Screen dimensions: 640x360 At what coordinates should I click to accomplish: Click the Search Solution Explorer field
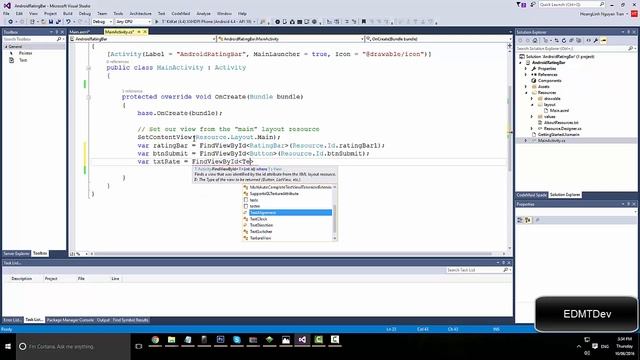[x=576, y=49]
